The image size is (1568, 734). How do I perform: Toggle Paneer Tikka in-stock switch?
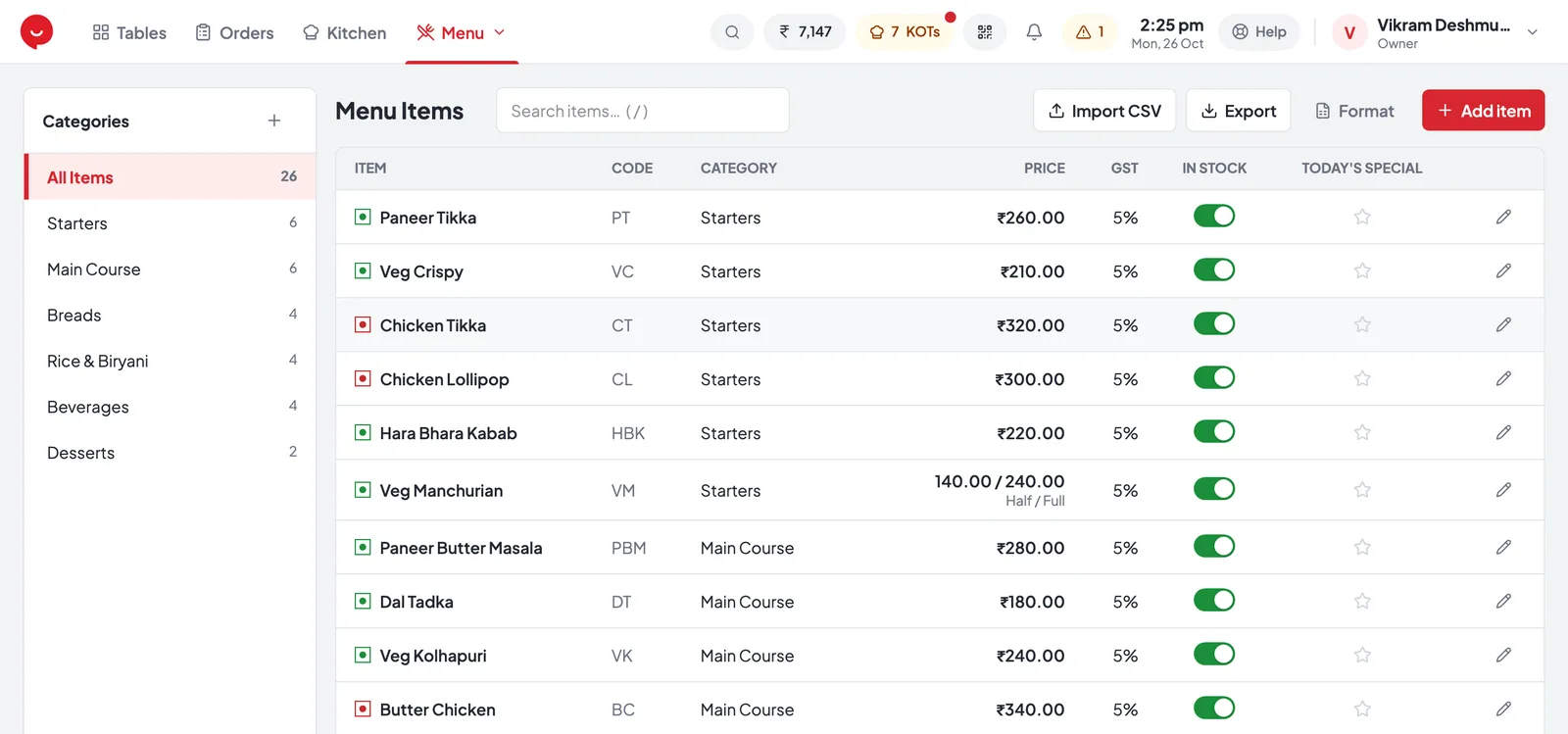click(x=1214, y=216)
